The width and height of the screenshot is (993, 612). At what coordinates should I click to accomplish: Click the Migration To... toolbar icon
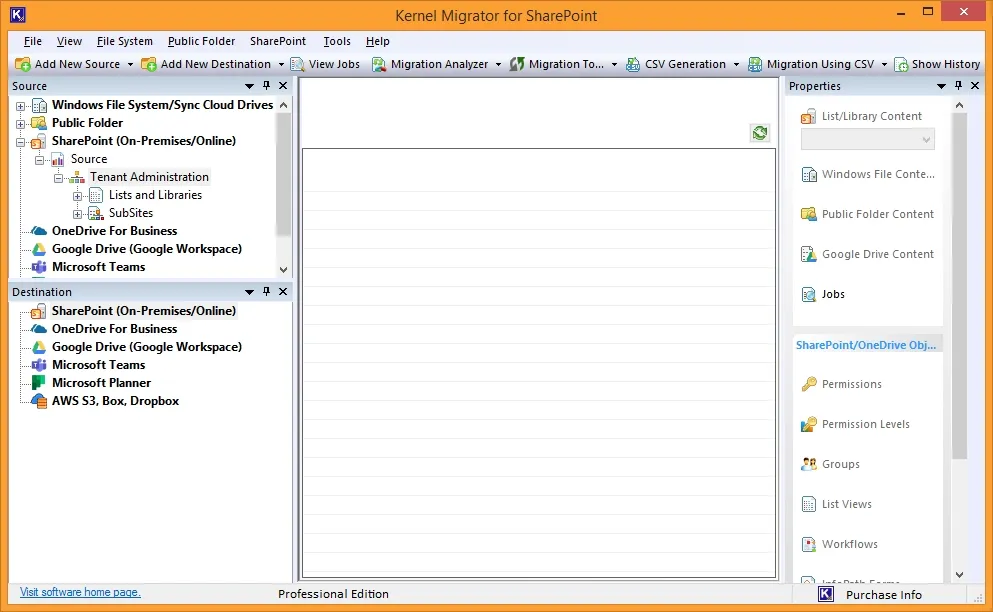[x=517, y=64]
